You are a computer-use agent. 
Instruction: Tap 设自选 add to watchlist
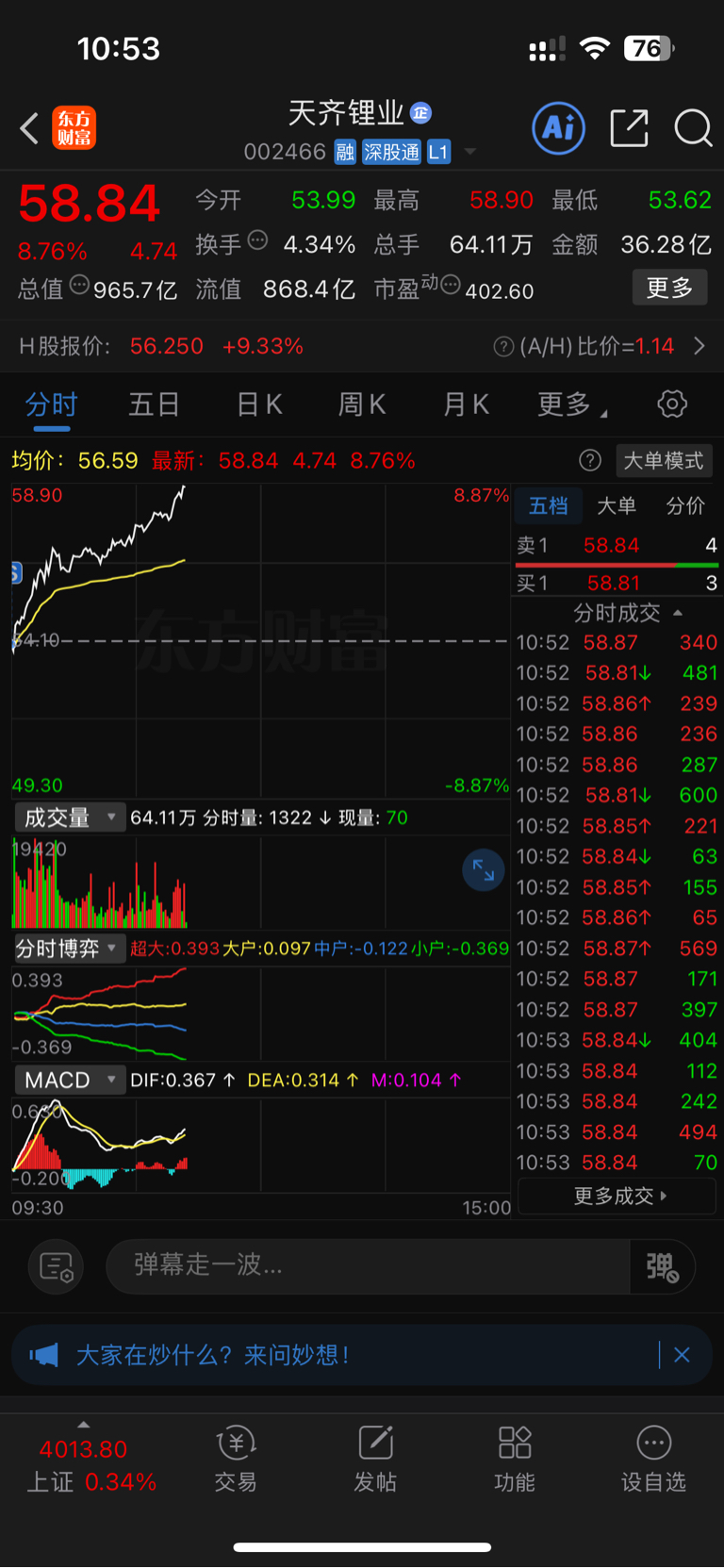click(x=653, y=1459)
